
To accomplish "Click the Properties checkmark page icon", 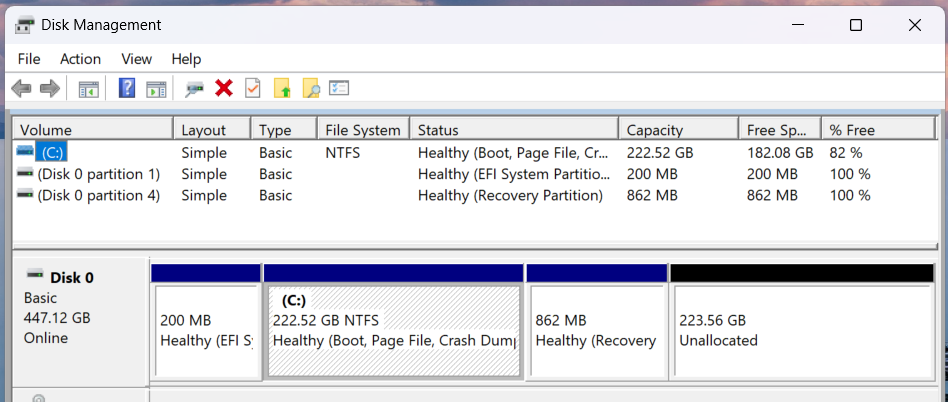I will pyautogui.click(x=252, y=88).
